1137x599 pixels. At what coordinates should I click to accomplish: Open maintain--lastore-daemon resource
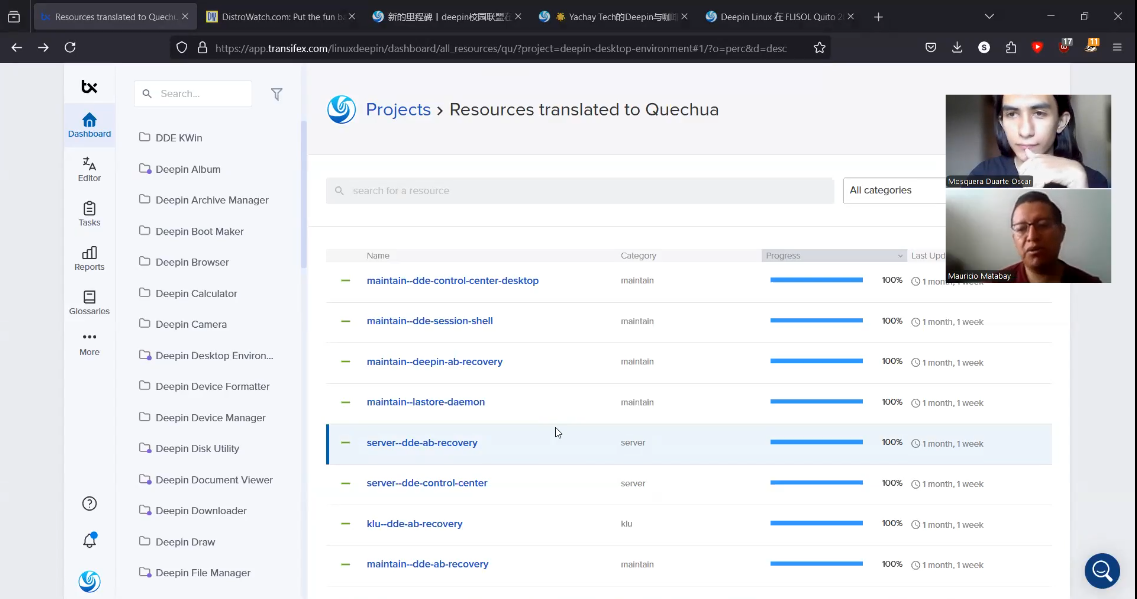tap(426, 402)
